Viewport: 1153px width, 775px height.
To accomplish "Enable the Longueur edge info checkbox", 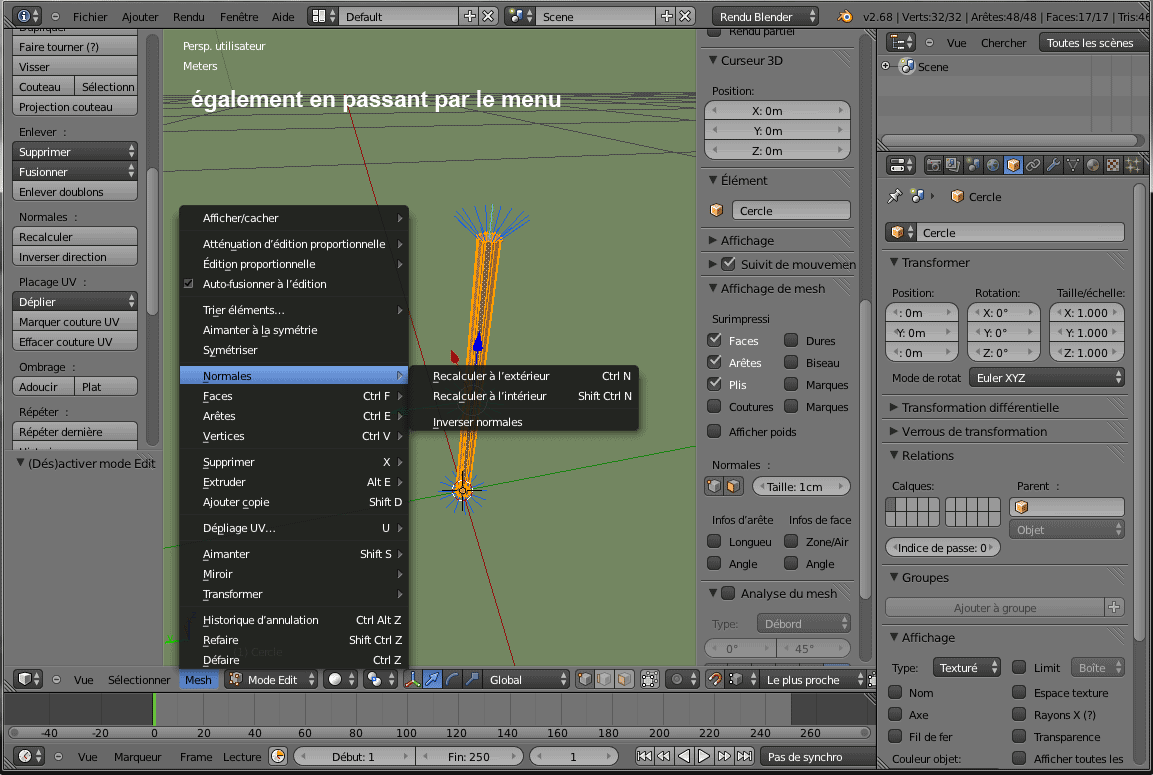I will (x=714, y=541).
